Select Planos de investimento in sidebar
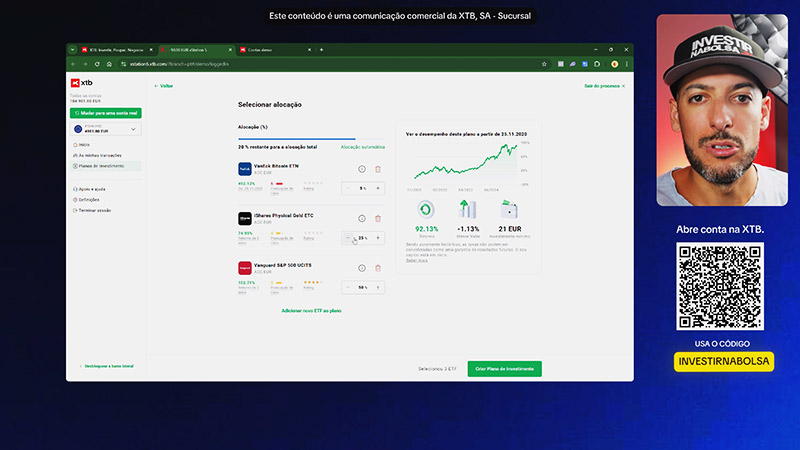 coord(106,166)
